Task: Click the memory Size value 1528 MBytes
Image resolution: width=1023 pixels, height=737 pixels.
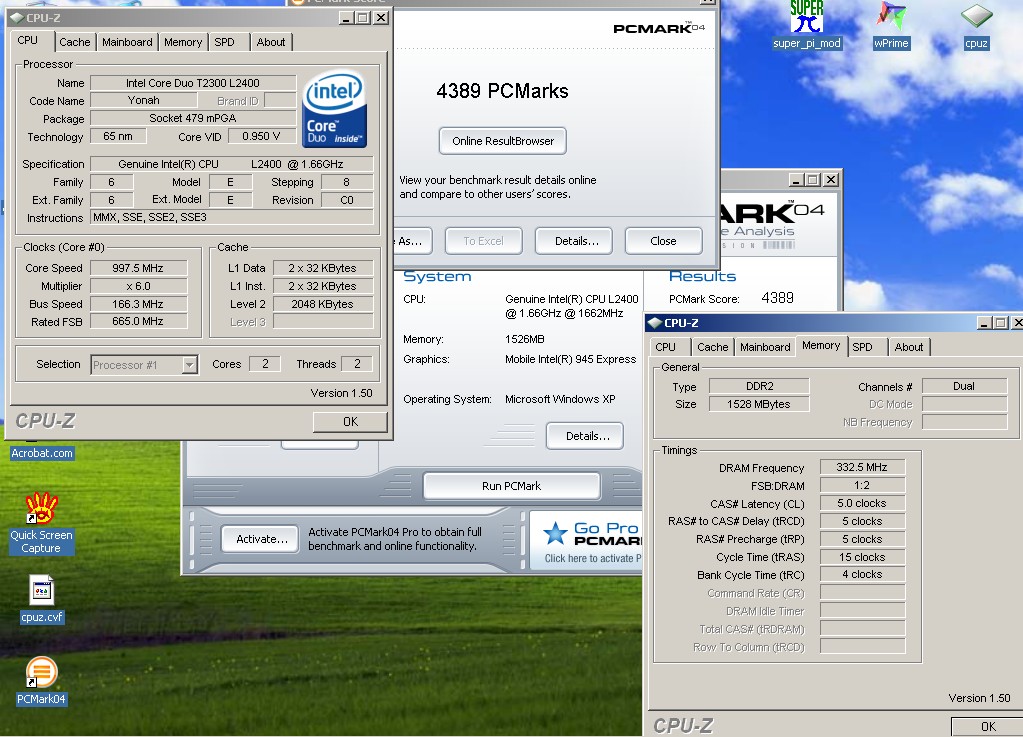Action: click(759, 404)
